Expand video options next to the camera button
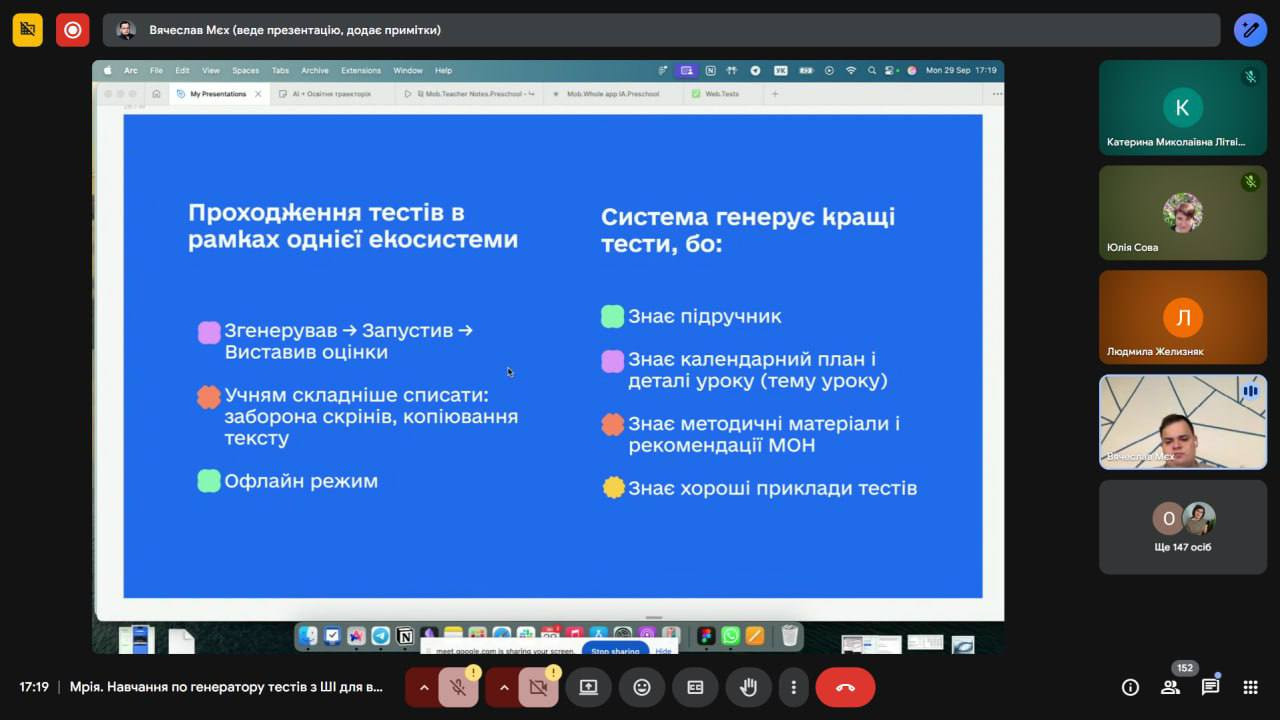The image size is (1280, 720). [504, 687]
